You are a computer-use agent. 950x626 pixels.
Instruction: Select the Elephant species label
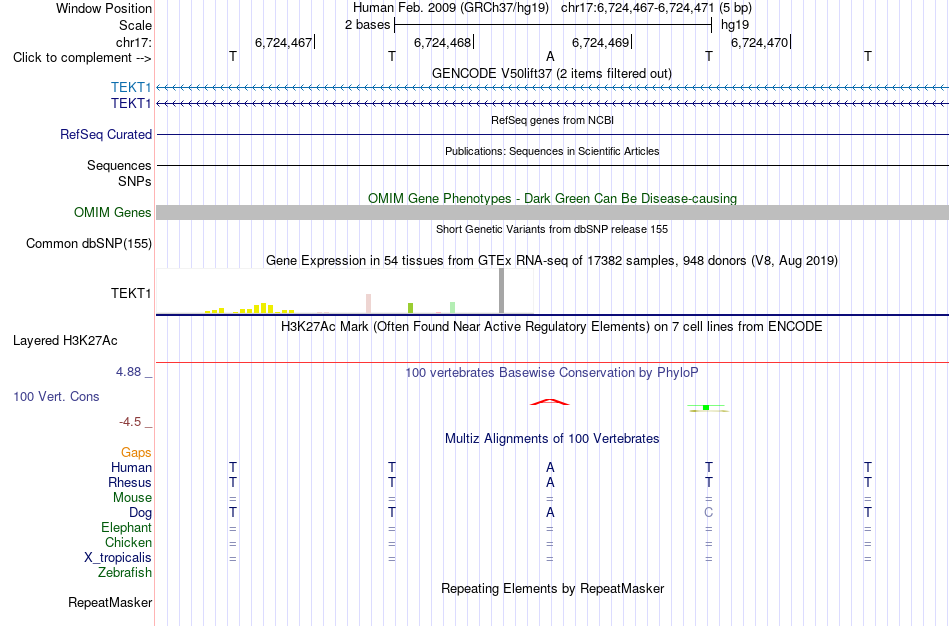point(127,527)
